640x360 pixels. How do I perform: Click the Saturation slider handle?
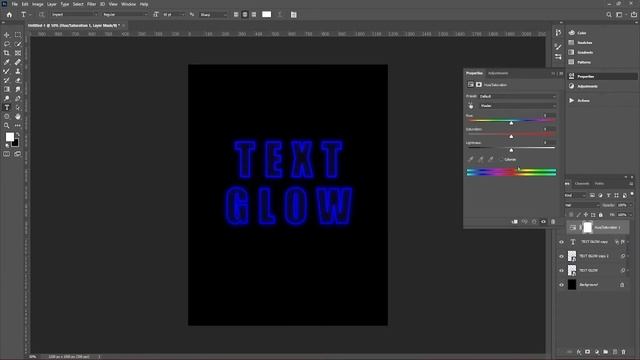click(511, 136)
